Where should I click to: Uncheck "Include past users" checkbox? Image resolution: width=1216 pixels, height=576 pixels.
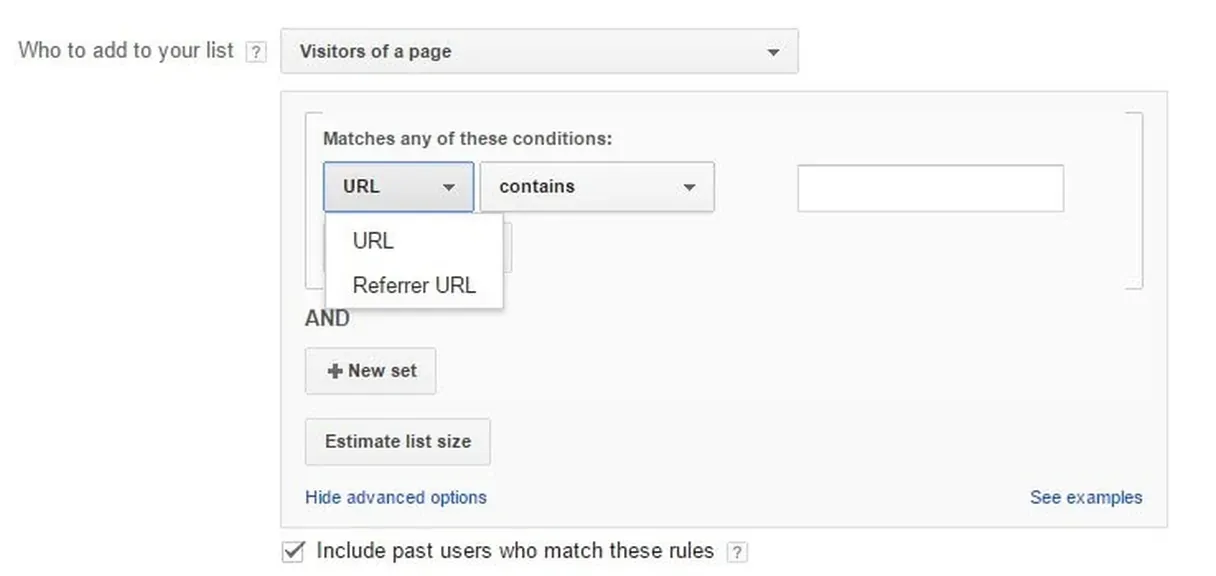[x=294, y=551]
